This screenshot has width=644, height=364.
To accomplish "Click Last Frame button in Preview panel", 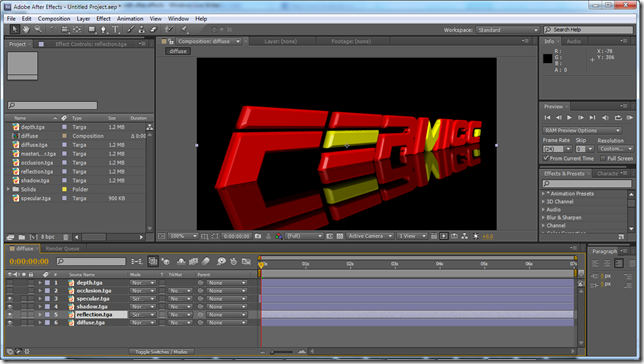I will [592, 117].
